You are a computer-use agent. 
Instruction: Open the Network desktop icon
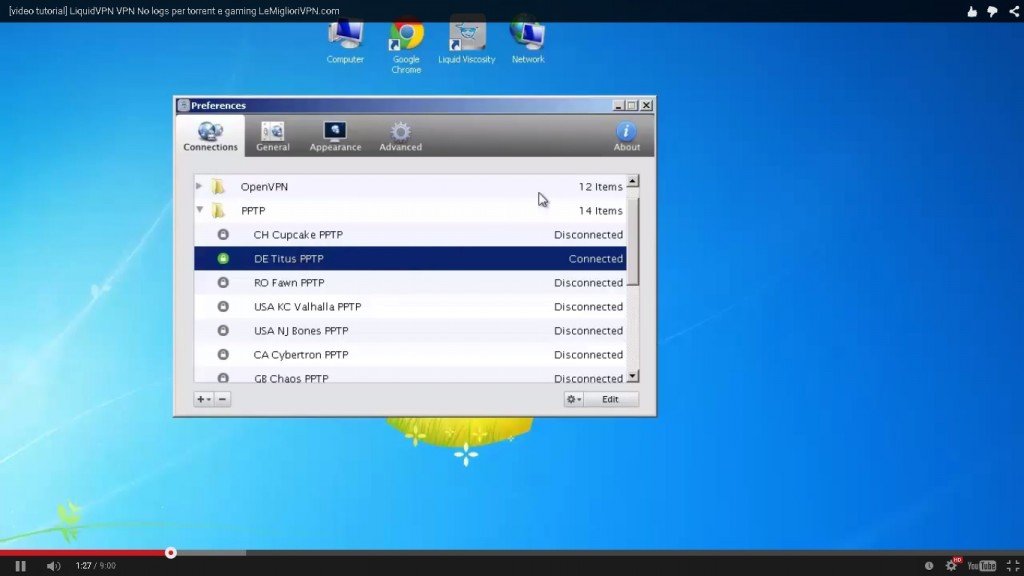[x=528, y=40]
